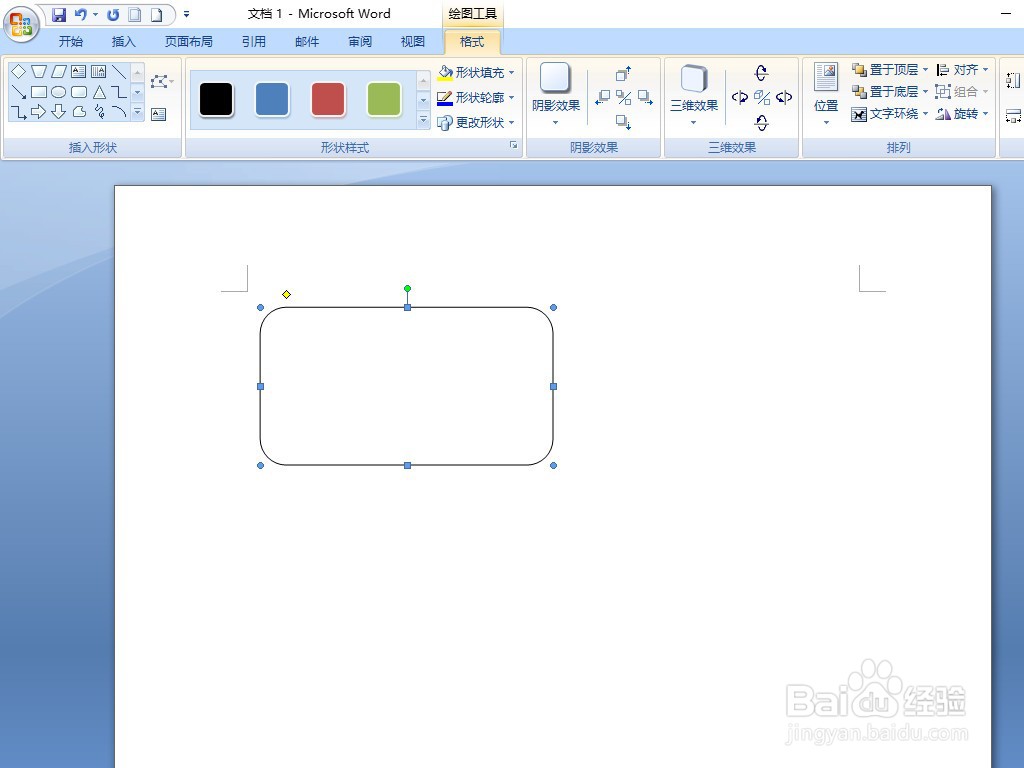The width and height of the screenshot is (1024, 768).
Task: Open 对齐 align menu
Action: coord(962,70)
